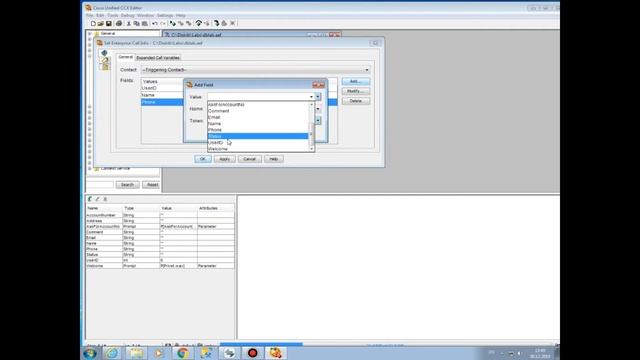Click the Copy toolbar icon
The width and height of the screenshot is (640, 360).
tap(137, 24)
